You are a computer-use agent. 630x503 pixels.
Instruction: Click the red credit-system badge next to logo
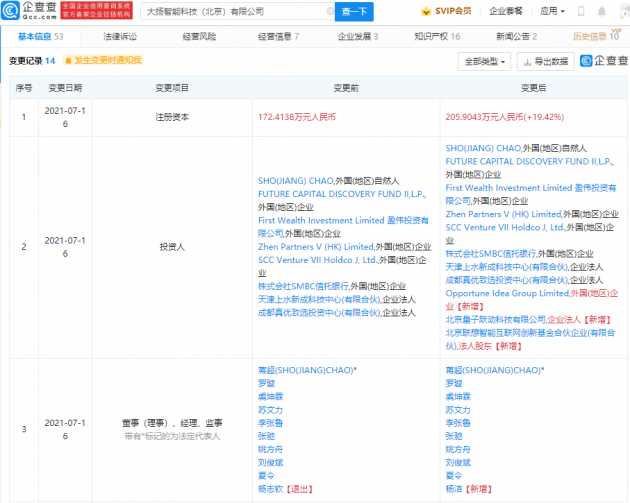tap(96, 10)
